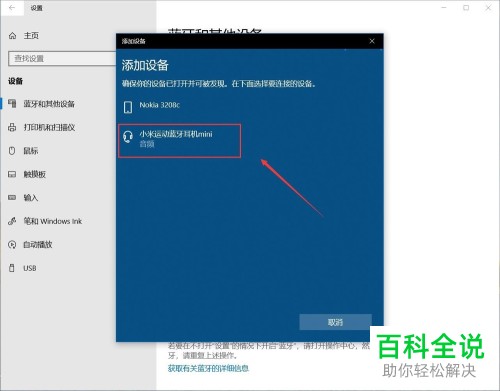
Task: Switch to 触摸板 settings
Action: pyautogui.click(x=34, y=174)
